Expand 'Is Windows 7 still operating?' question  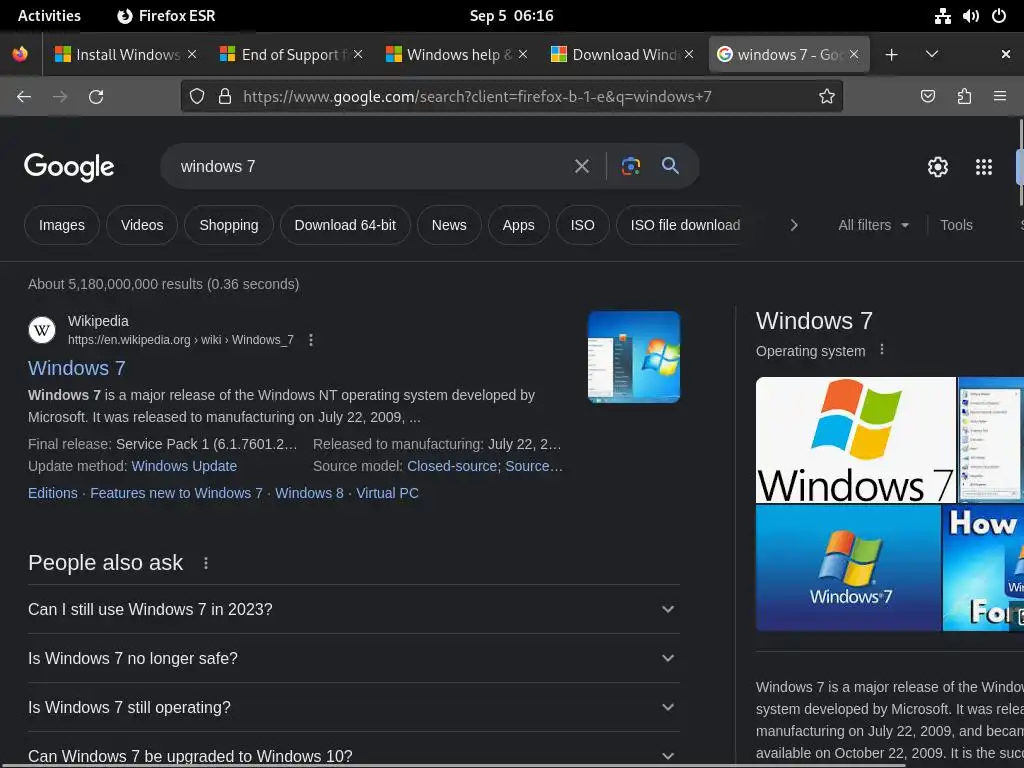coord(354,707)
